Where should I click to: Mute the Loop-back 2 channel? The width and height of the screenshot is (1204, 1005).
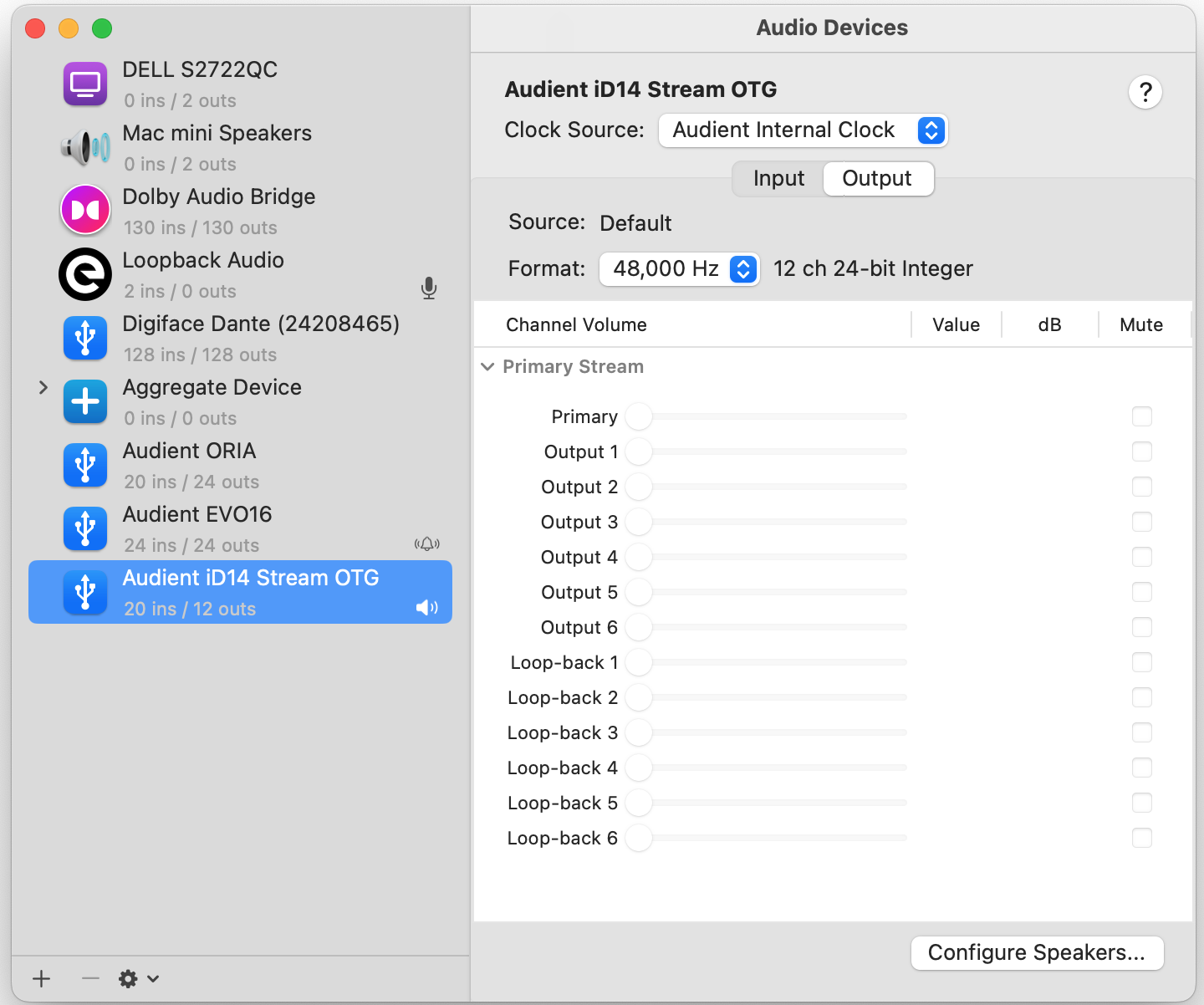pyautogui.click(x=1142, y=697)
